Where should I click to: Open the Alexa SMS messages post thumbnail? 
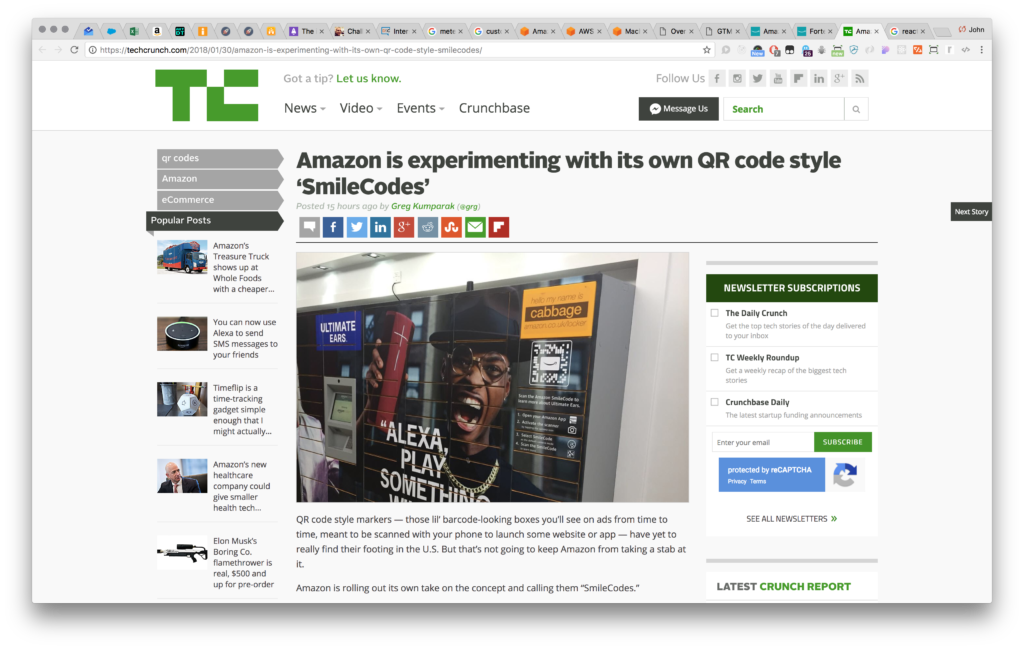pos(182,334)
